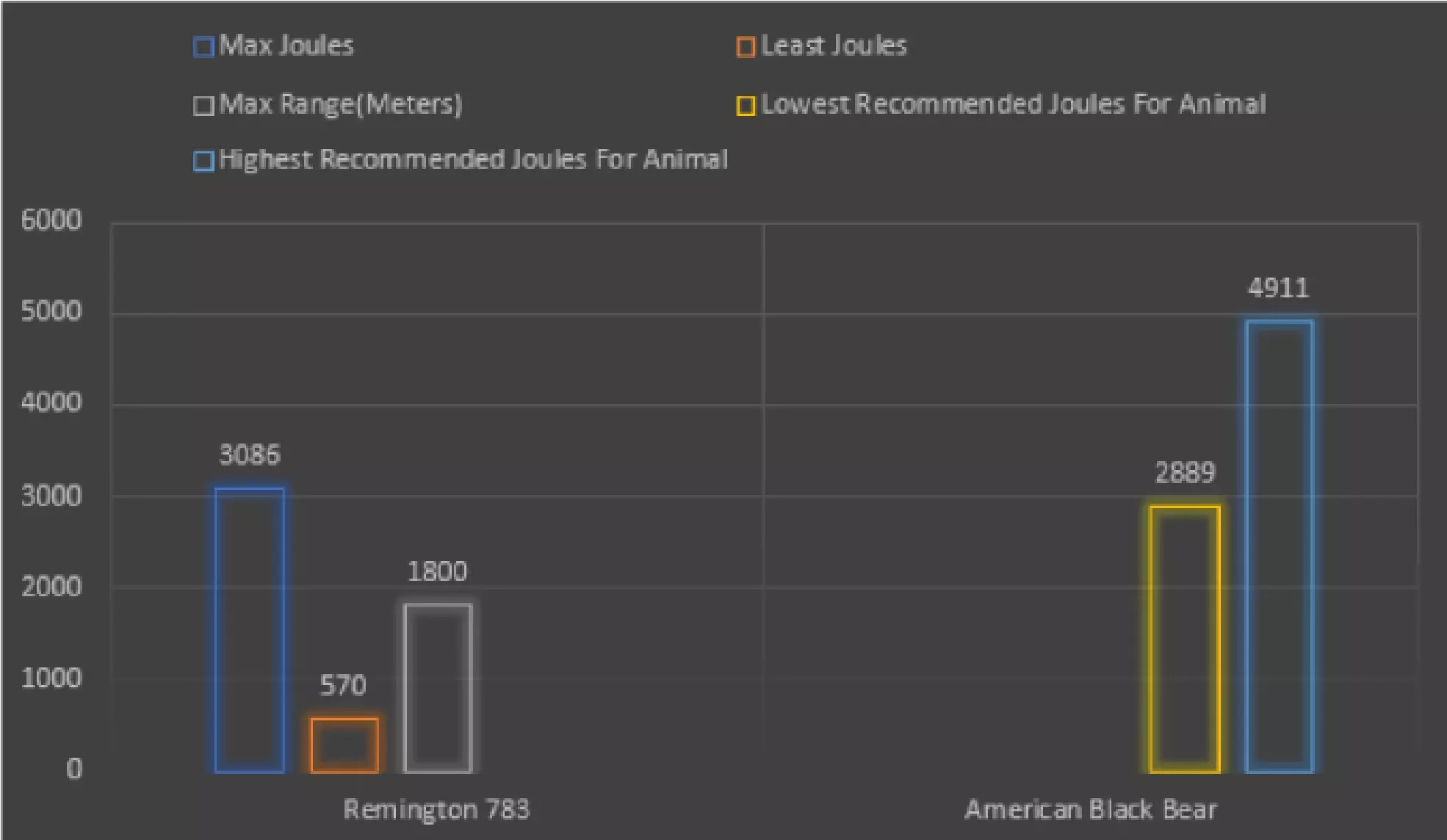
Task: Select the 2889 data label
Action: 1185,473
